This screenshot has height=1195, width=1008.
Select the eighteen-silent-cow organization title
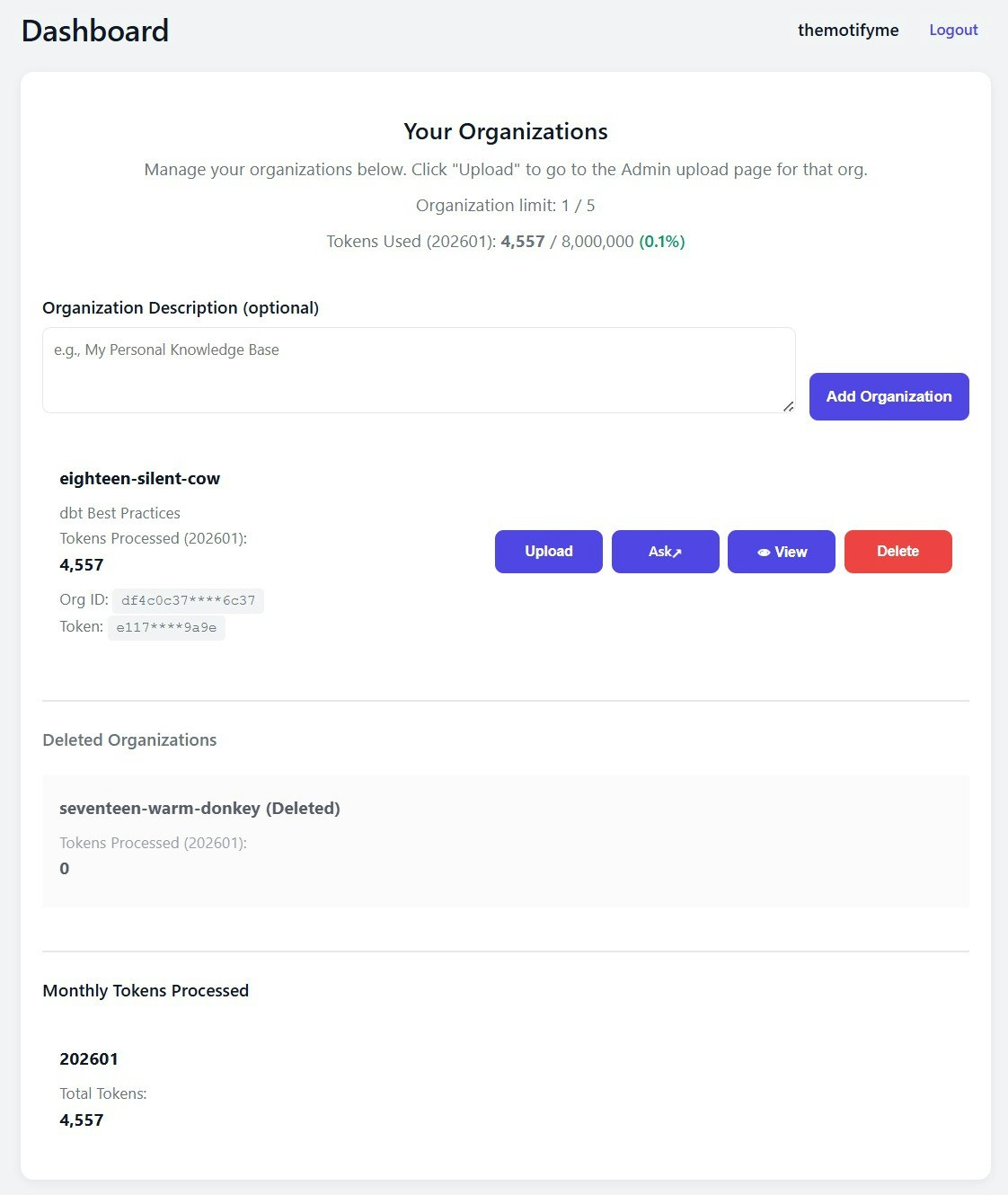coord(139,478)
